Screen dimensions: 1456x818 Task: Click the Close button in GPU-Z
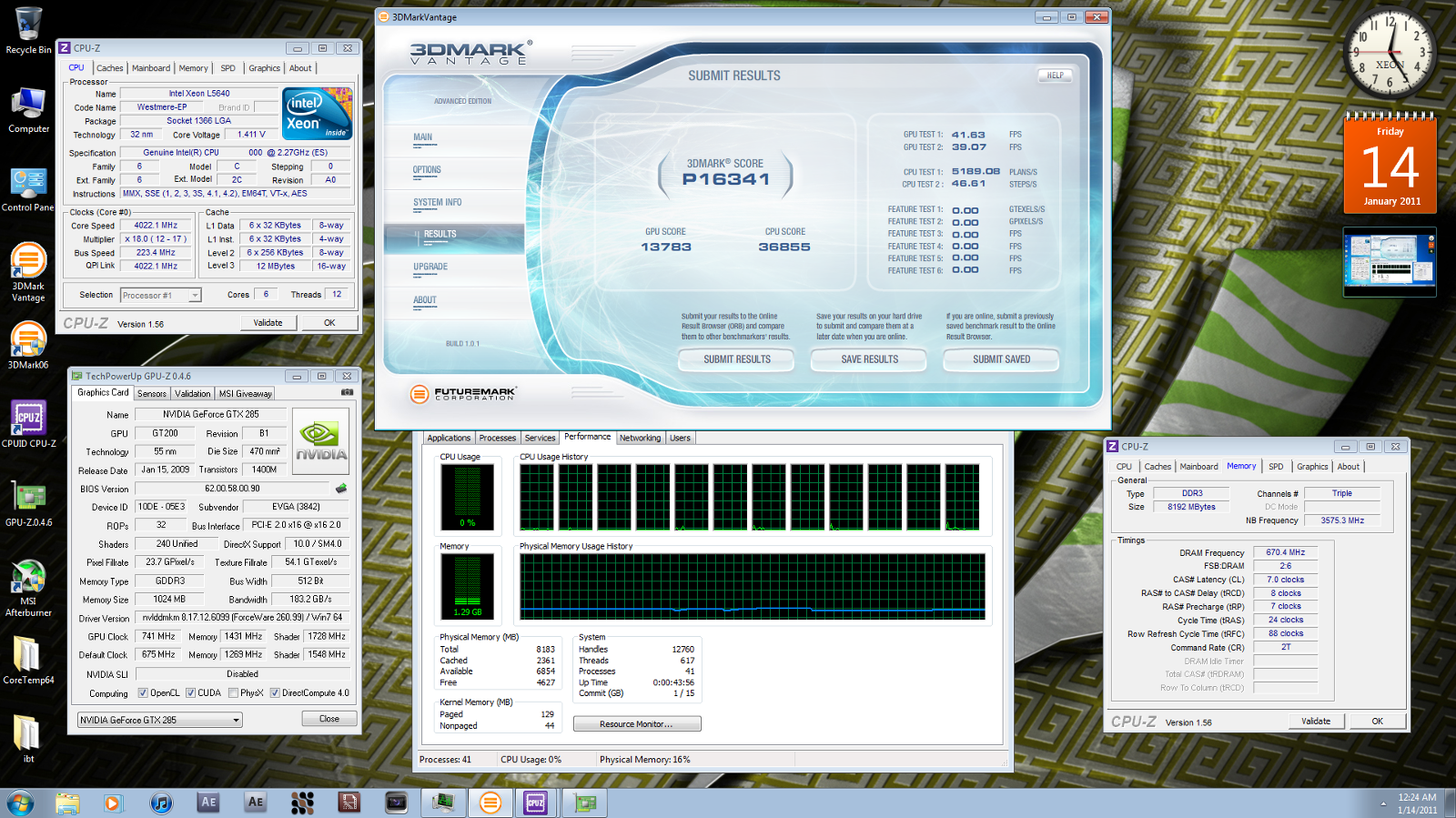(329, 719)
